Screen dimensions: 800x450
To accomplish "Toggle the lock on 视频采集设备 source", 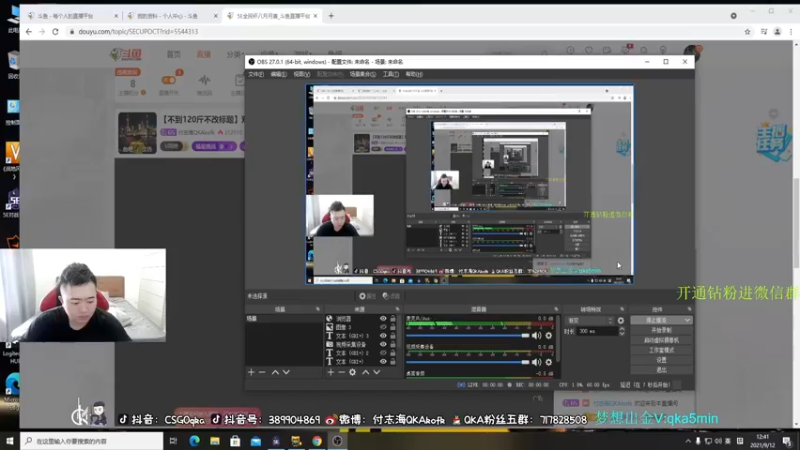I will pos(393,344).
